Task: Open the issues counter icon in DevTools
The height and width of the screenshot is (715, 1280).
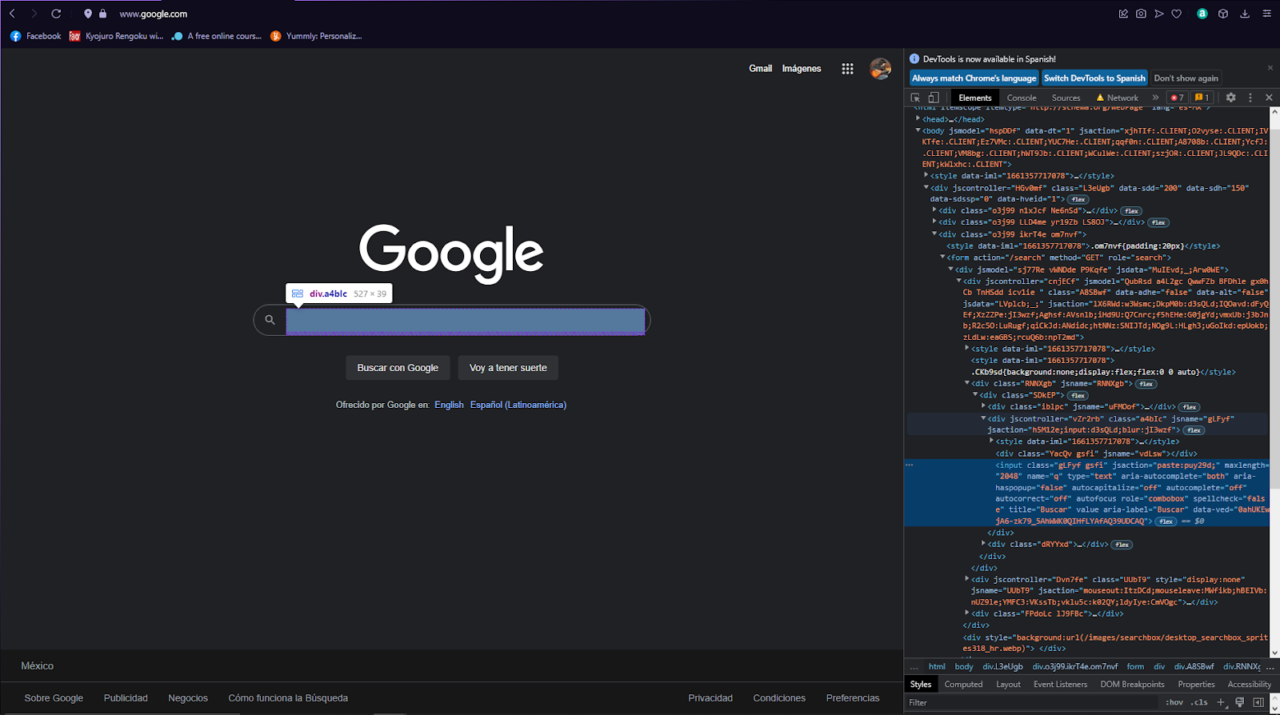Action: (x=1199, y=97)
